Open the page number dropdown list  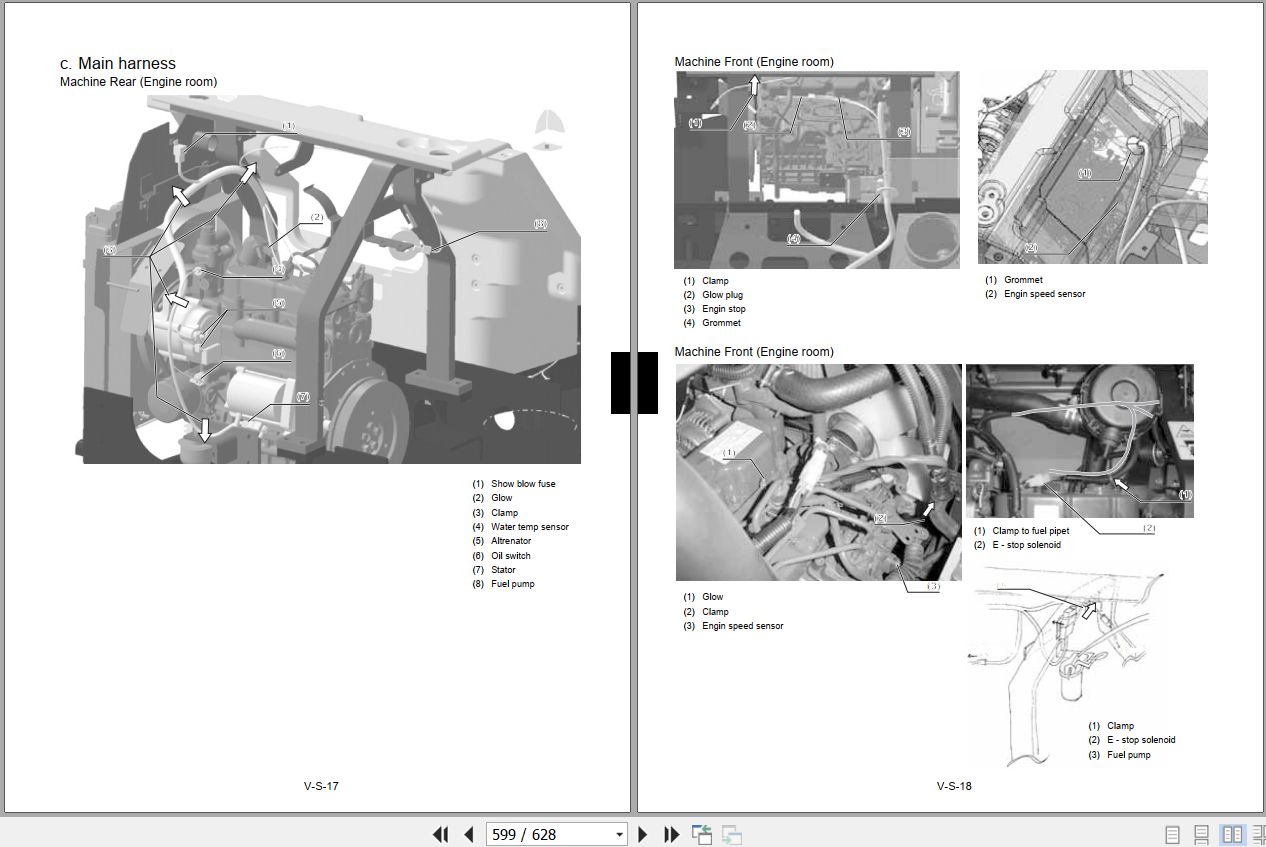coord(617,834)
